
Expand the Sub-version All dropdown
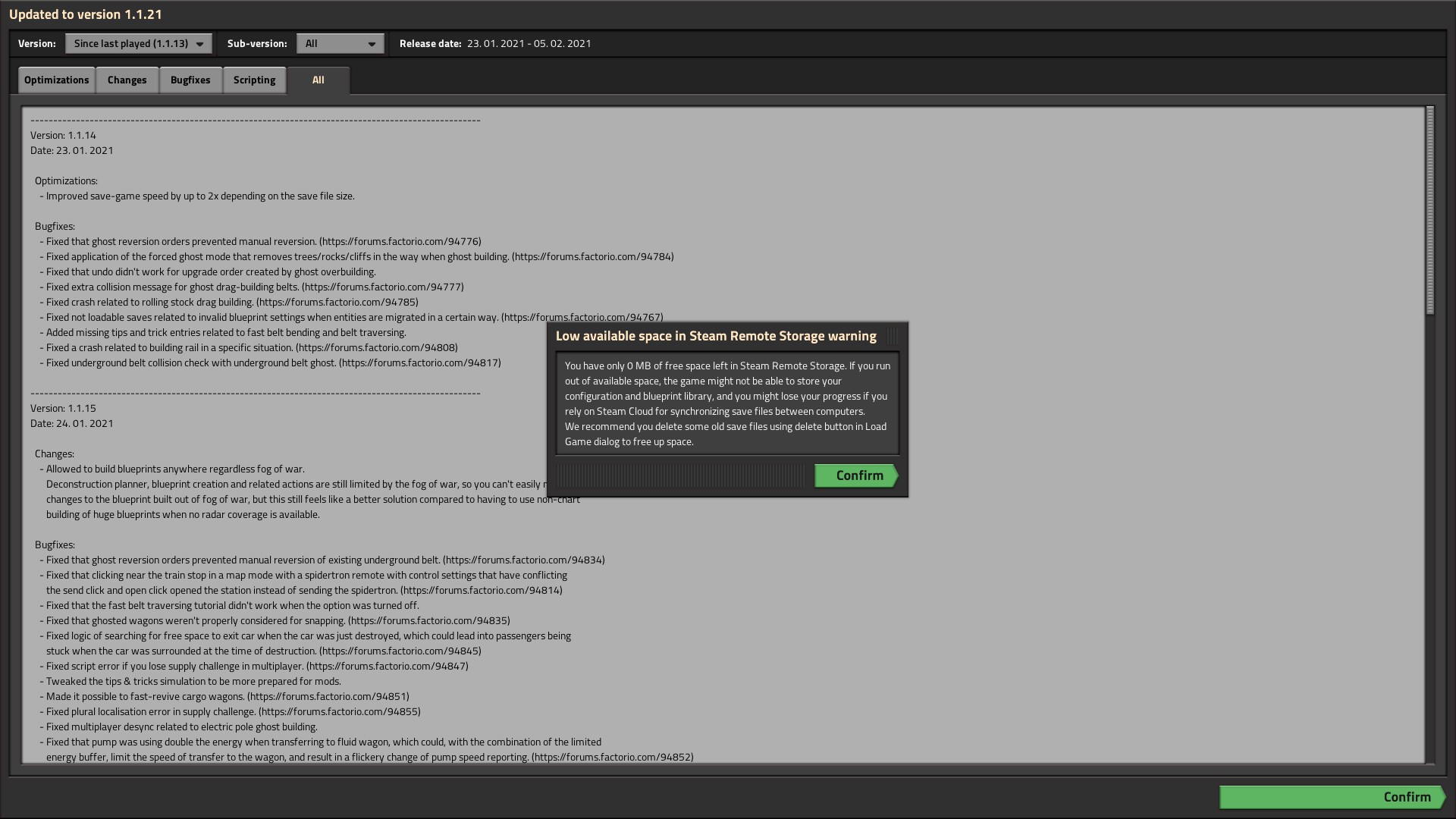pos(340,44)
